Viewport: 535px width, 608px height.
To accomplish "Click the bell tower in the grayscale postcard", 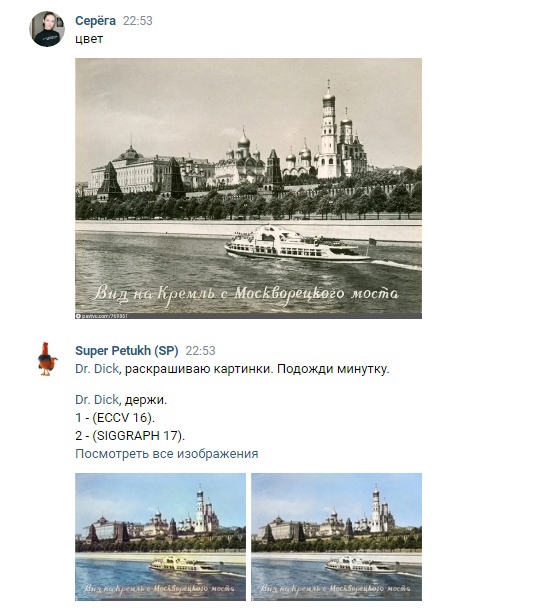I will point(329,130).
